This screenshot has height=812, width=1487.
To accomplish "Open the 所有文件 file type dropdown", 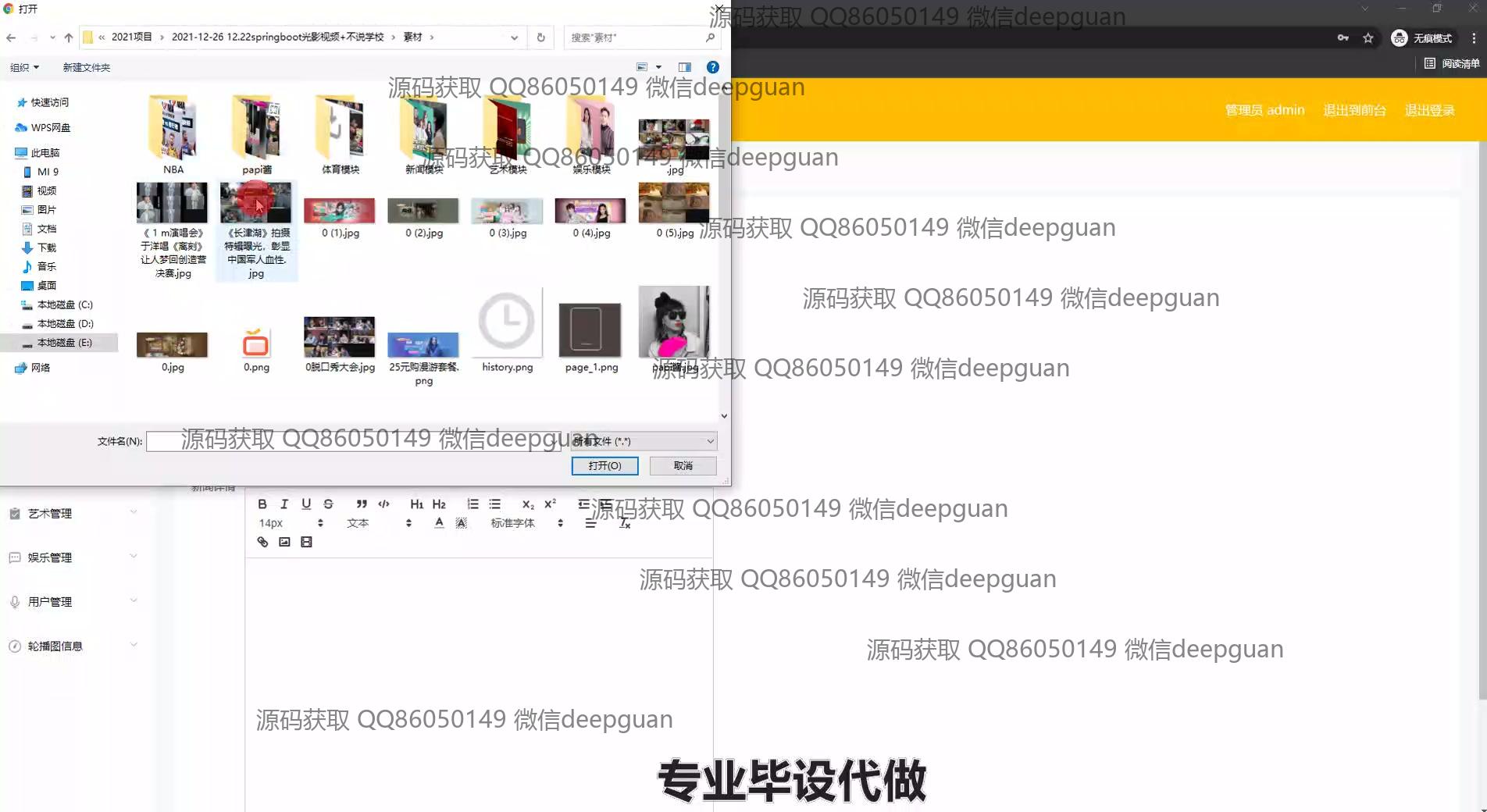I will pos(643,441).
